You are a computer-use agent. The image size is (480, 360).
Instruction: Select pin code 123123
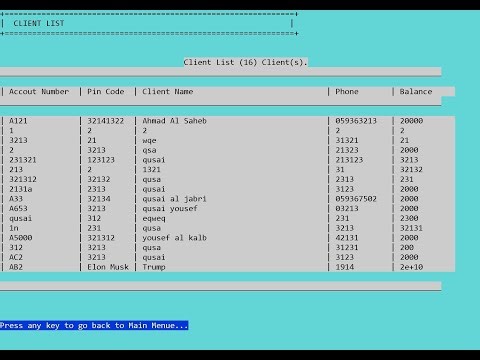[x=101, y=160]
